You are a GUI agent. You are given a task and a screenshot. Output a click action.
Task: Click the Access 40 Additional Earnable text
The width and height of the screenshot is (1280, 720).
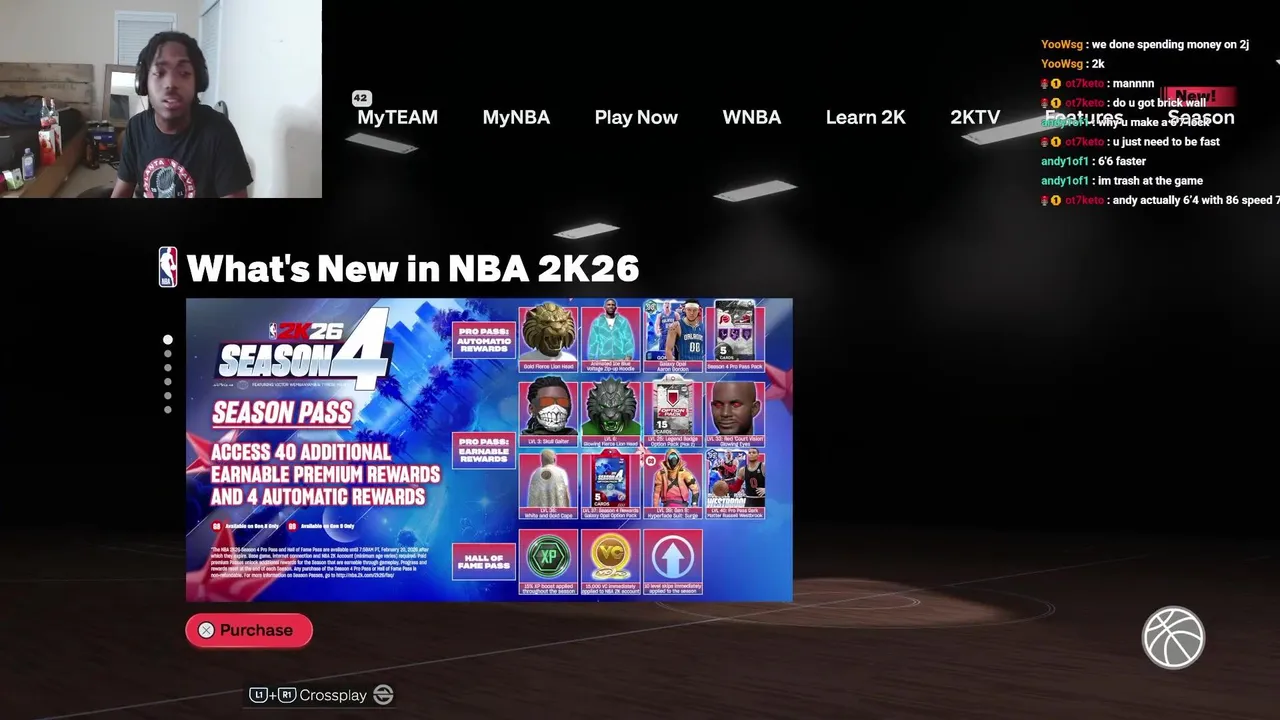click(x=325, y=474)
